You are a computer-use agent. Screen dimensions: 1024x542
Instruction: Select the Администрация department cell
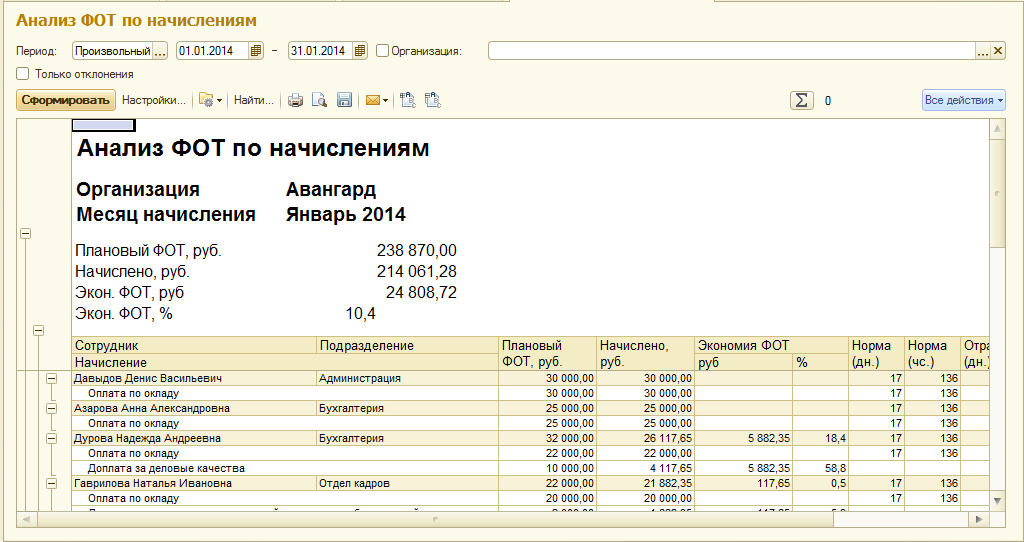point(408,378)
